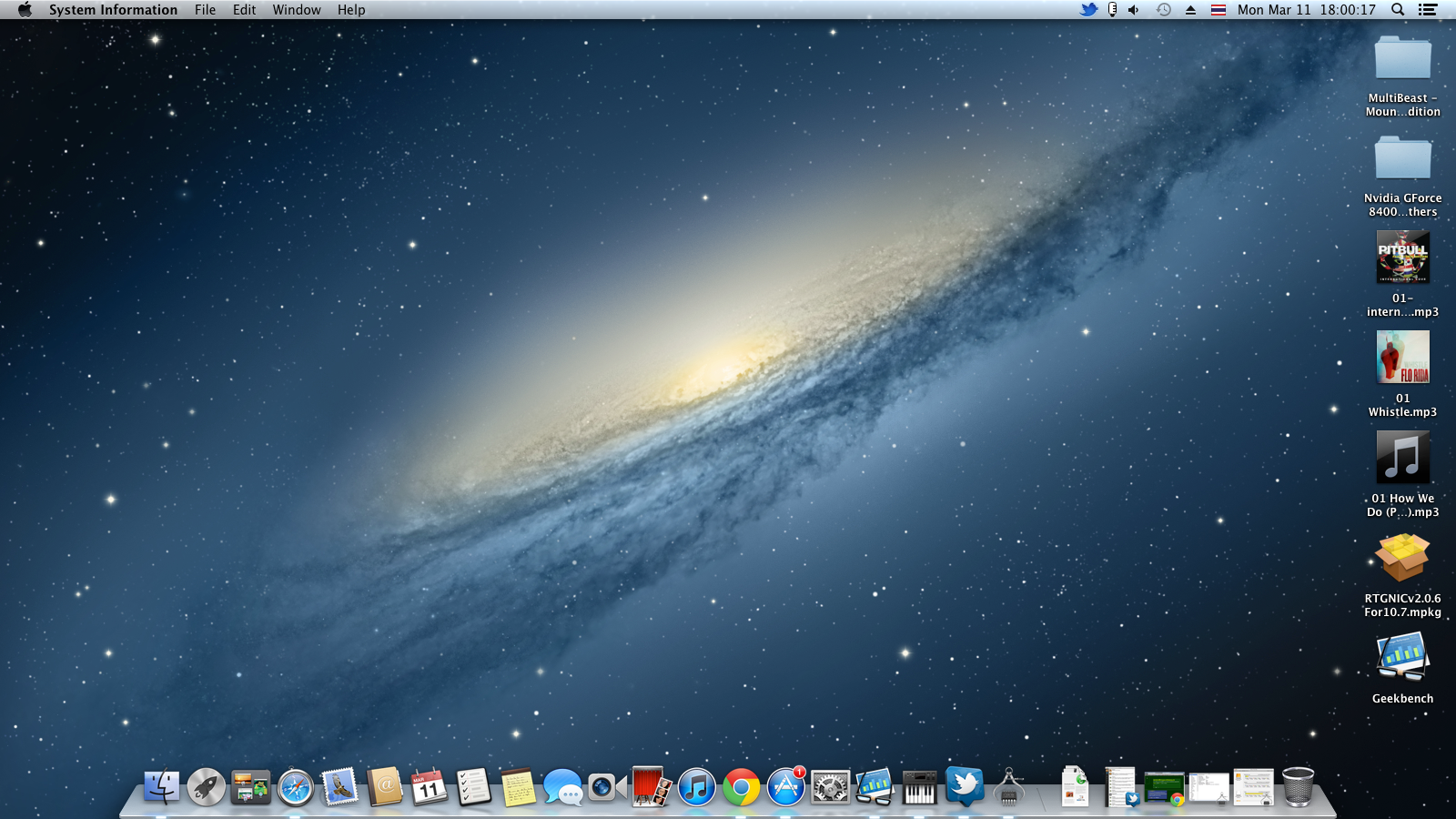Open the System Information application menu
Viewport: 1456px width, 819px height.
coord(113,10)
